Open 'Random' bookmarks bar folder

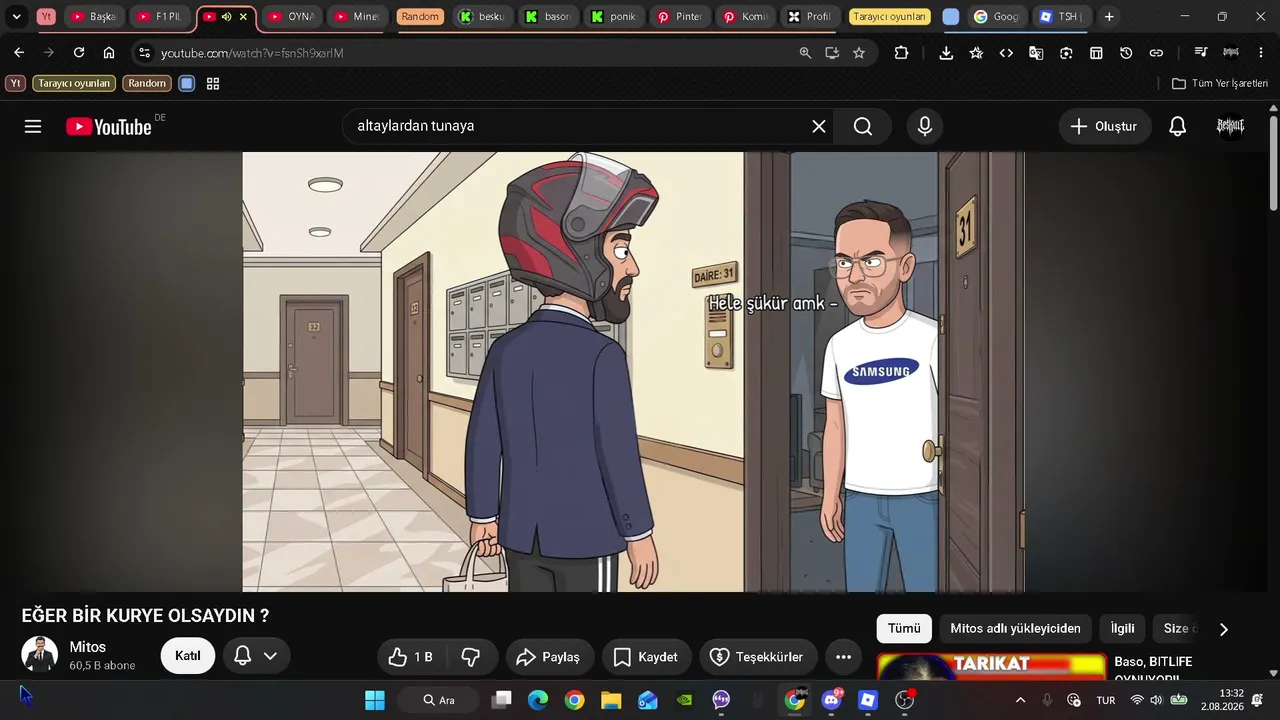click(x=147, y=83)
